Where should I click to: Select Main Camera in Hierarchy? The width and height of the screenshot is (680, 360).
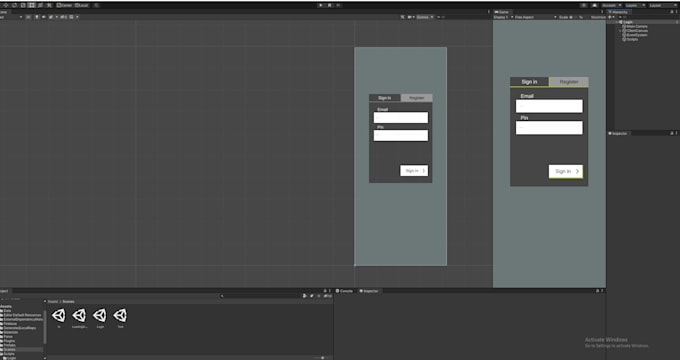[635, 26]
